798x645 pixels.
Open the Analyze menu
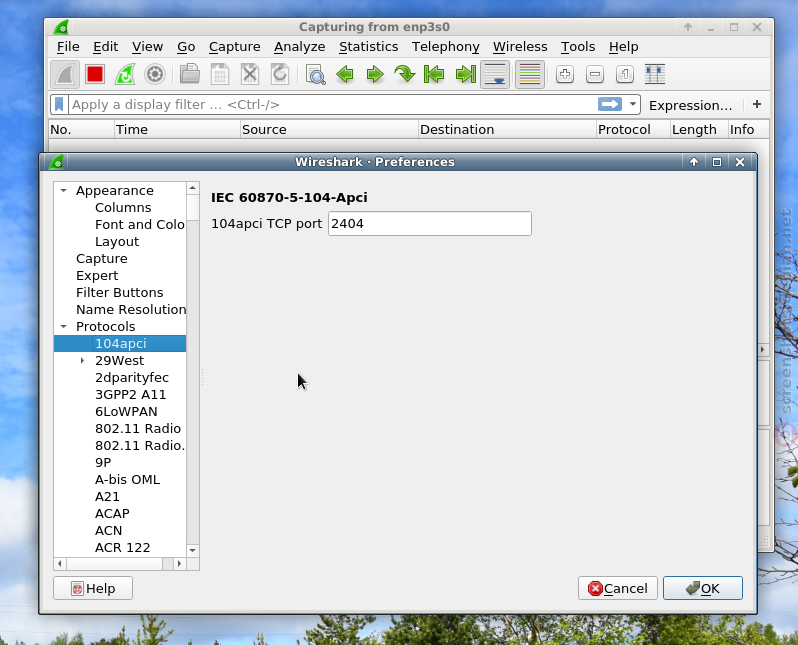[299, 47]
